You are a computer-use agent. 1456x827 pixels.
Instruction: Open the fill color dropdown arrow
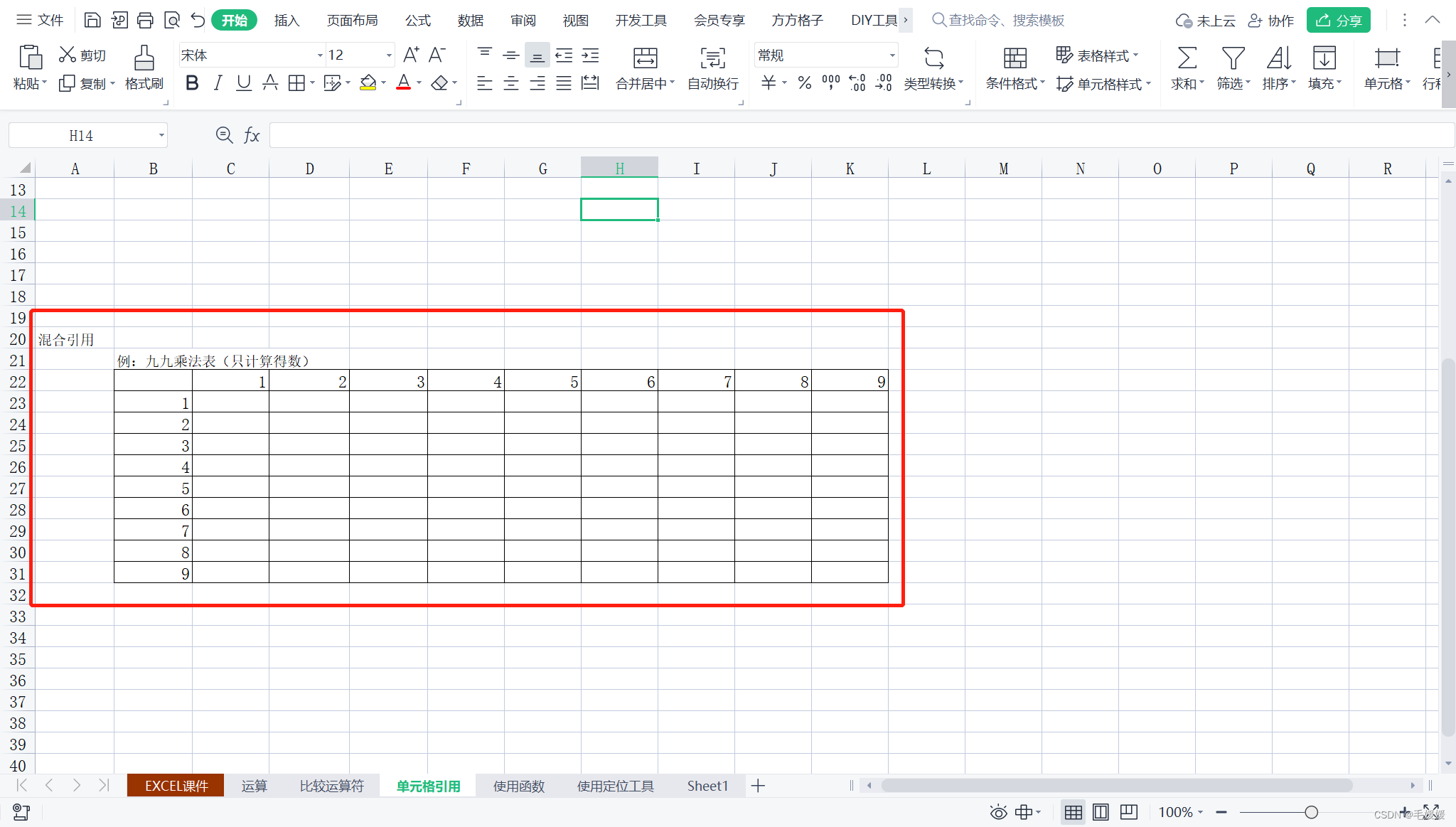point(383,83)
